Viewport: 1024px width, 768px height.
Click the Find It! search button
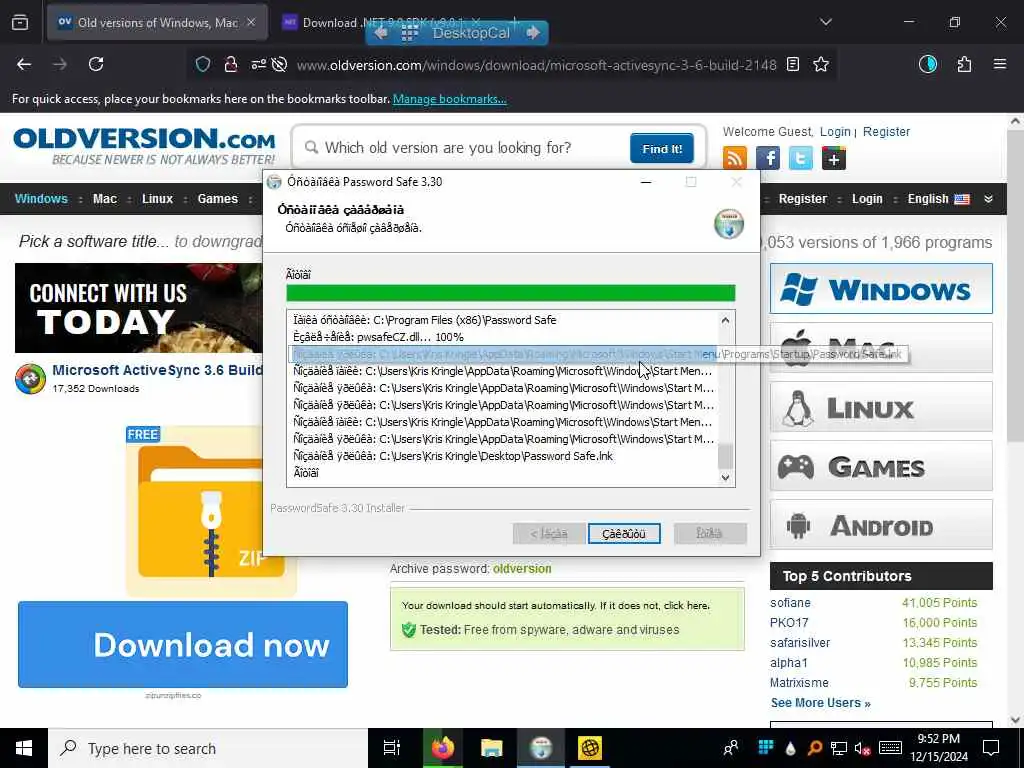(662, 148)
